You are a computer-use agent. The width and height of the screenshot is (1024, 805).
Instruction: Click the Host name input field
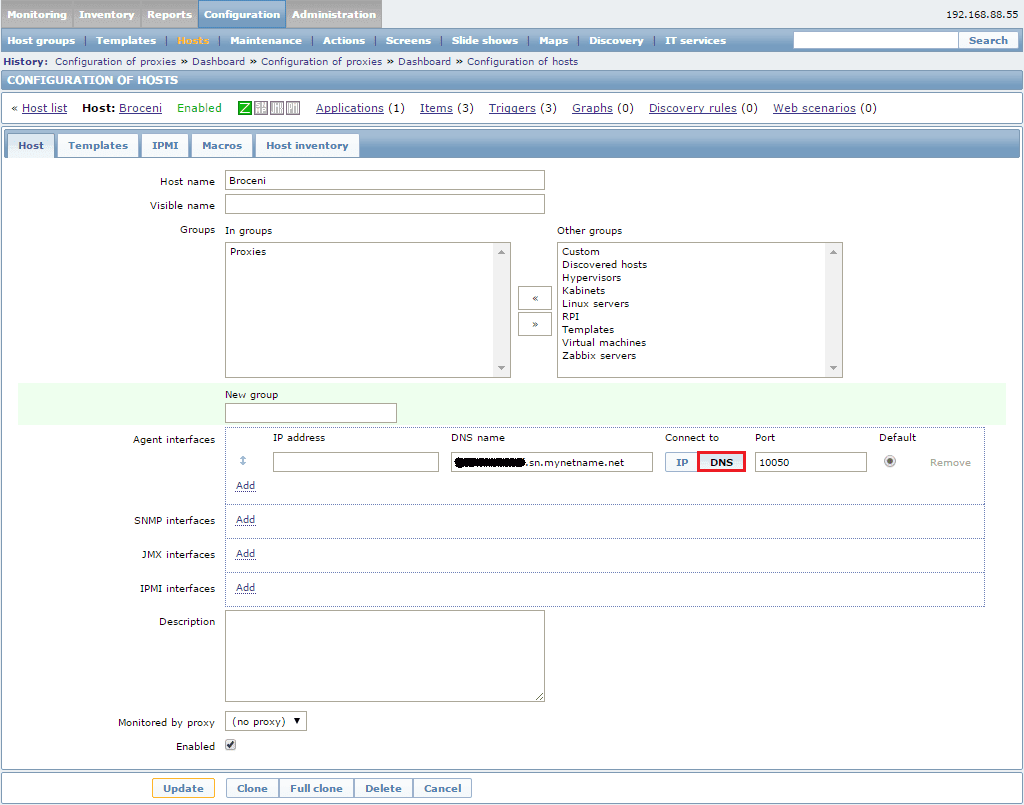(385, 181)
